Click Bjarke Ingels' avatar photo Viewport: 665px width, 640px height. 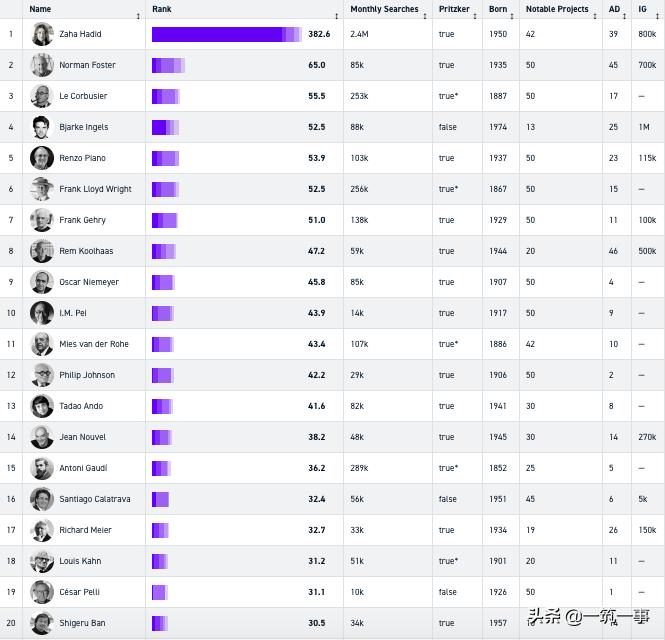click(x=42, y=127)
